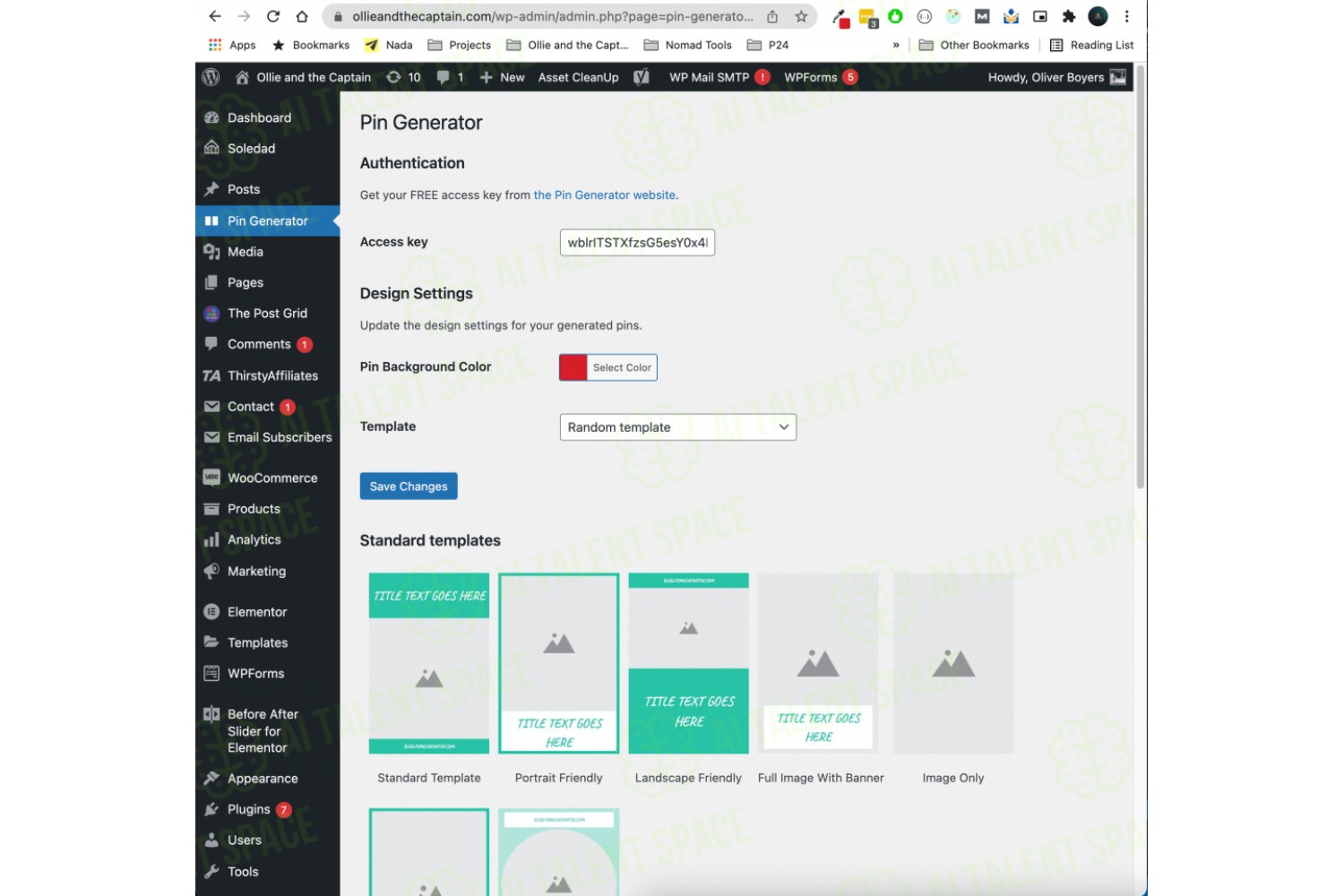Screen dimensions: 1344x896
Task: Open the browser home icon
Action: point(302,16)
